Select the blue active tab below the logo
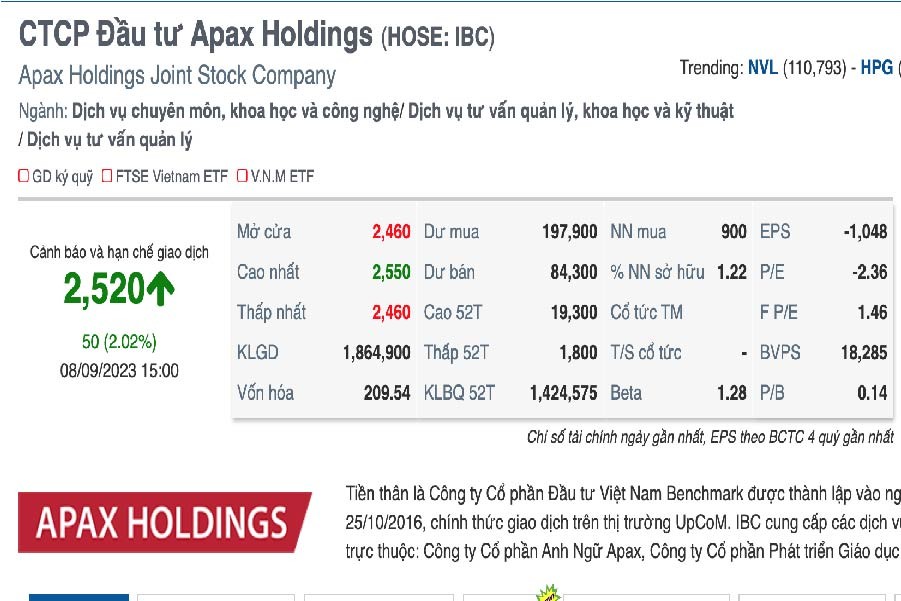Image resolution: width=901 pixels, height=601 pixels. coord(78,597)
